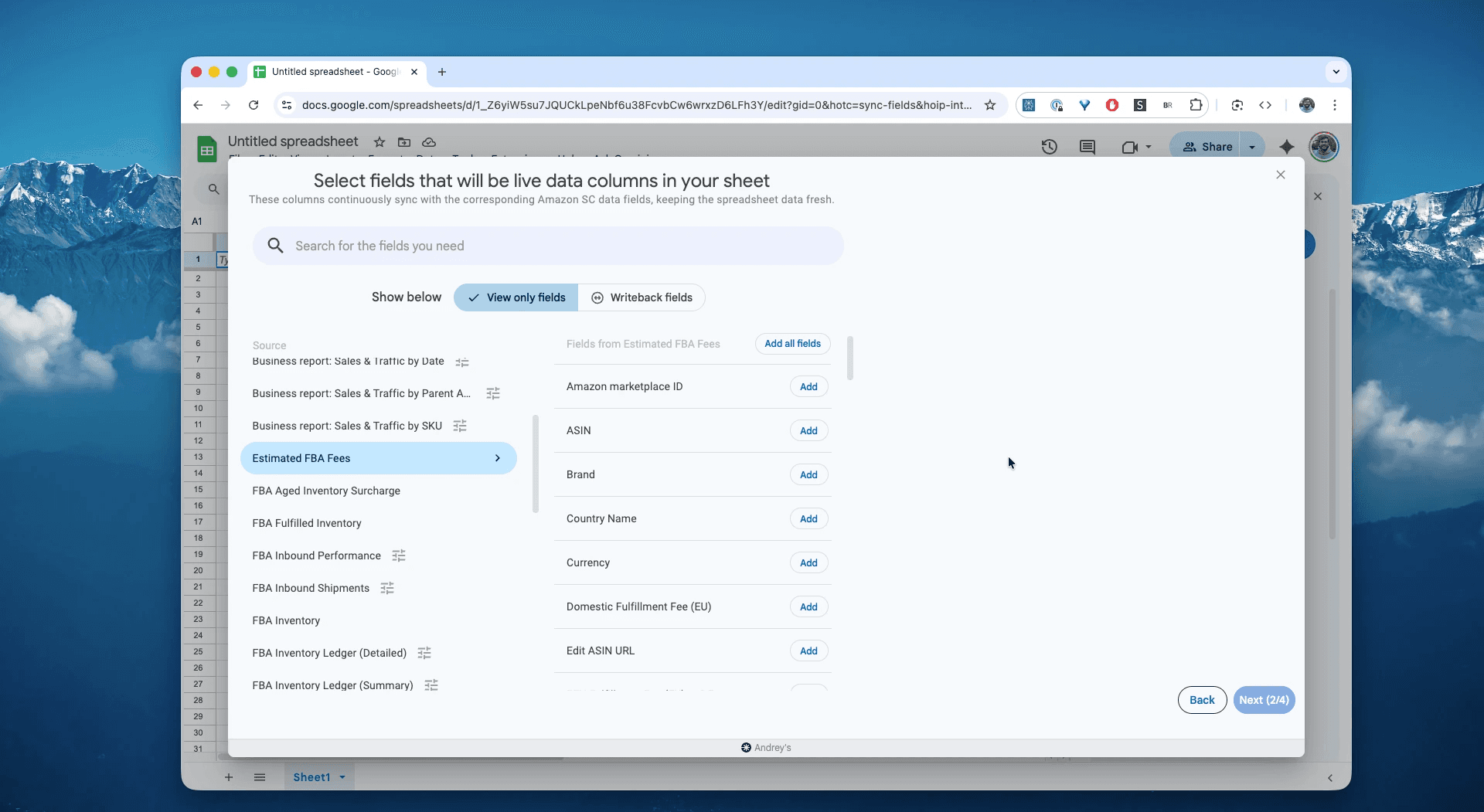1484x812 pixels.
Task: Star the Untitled spreadsheet
Action: 379,142
